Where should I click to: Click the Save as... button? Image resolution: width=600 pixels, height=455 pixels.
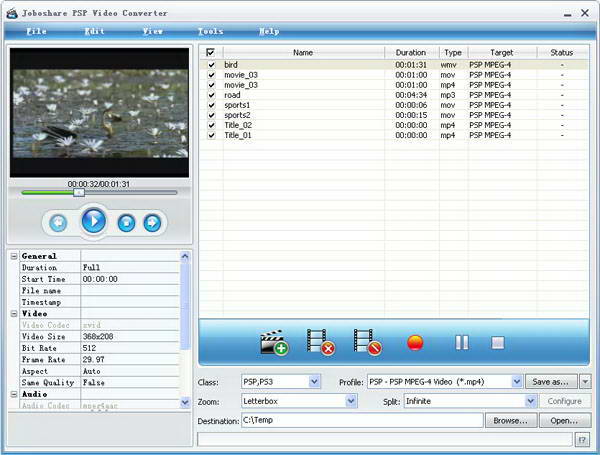coord(551,382)
